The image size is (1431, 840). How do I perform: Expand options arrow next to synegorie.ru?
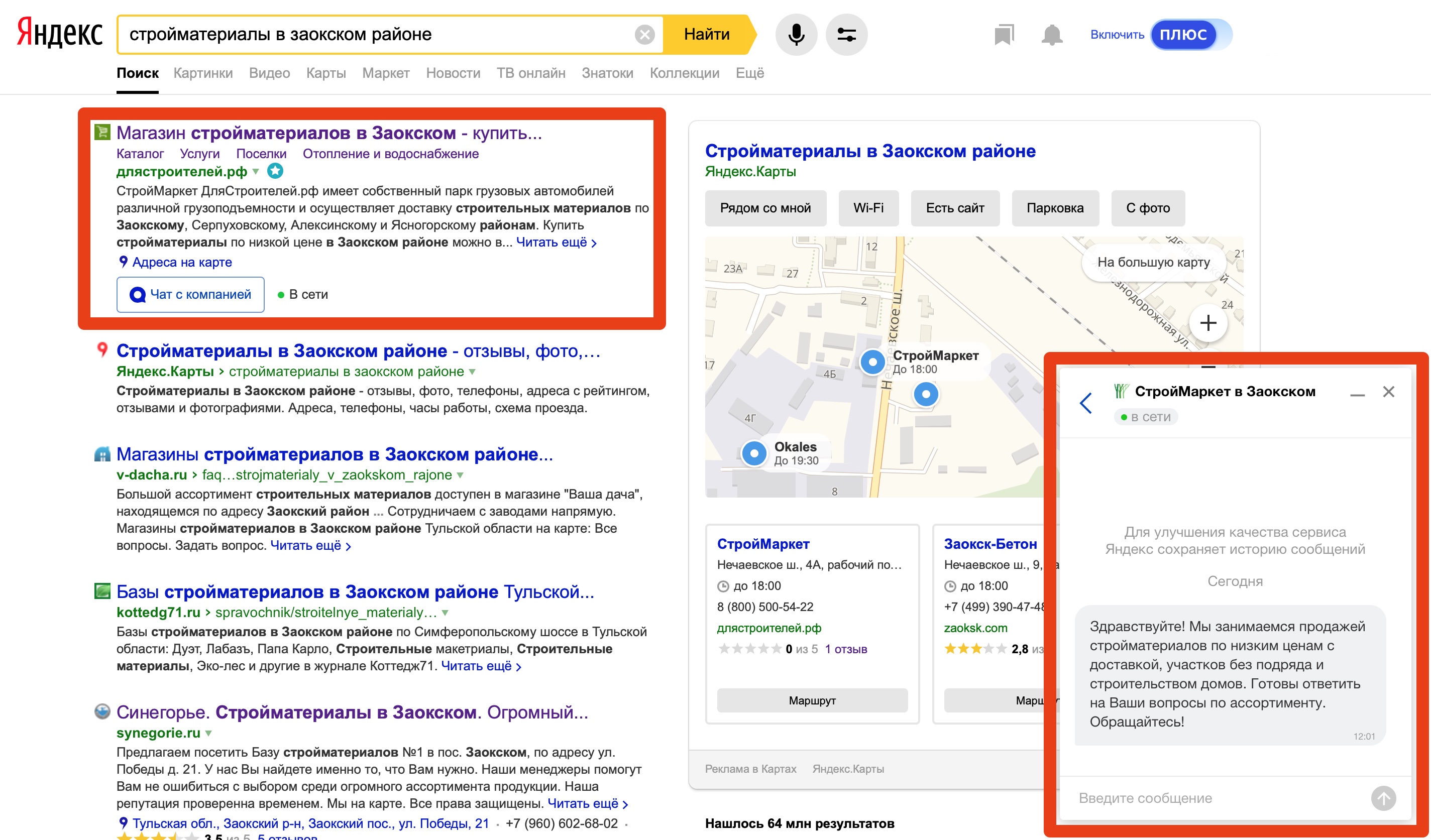pos(208,733)
